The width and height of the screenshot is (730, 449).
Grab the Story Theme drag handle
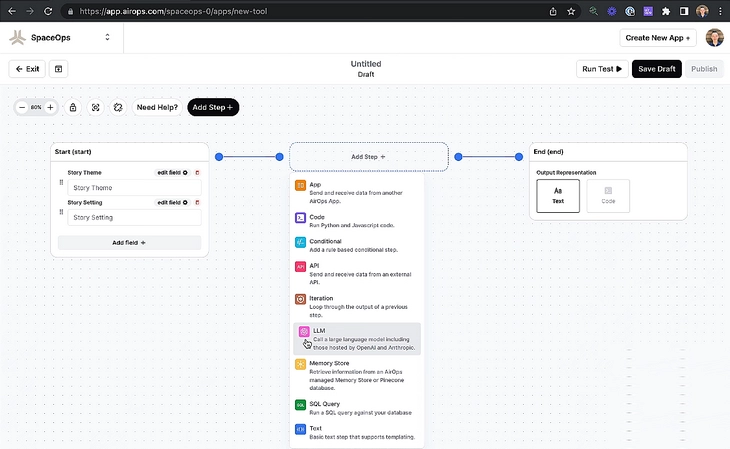(x=61, y=182)
